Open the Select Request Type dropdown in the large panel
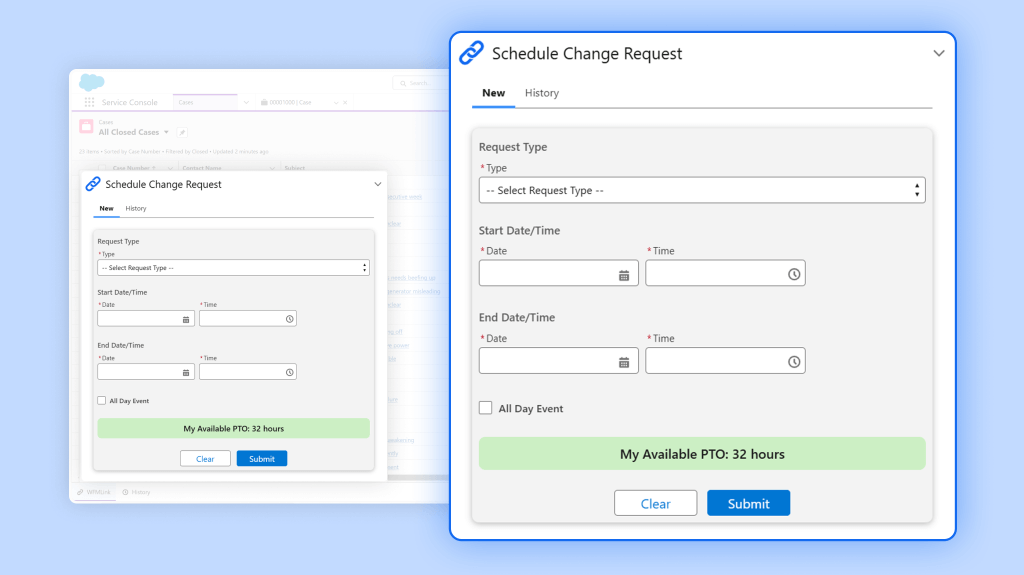The width and height of the screenshot is (1024, 575). pyautogui.click(x=701, y=190)
